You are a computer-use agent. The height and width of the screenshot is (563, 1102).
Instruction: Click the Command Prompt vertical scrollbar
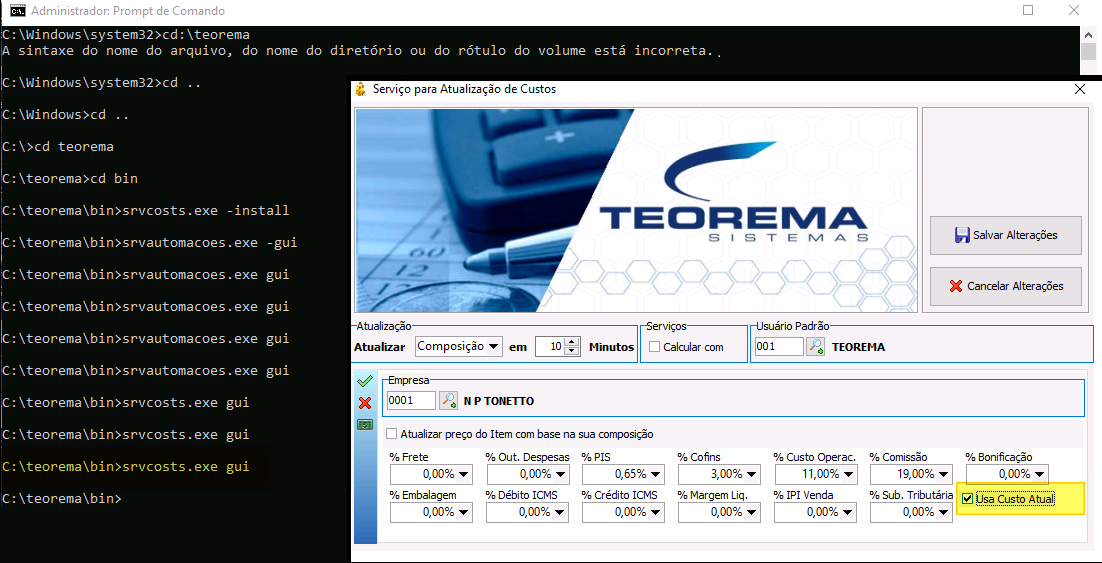[x=1089, y=51]
